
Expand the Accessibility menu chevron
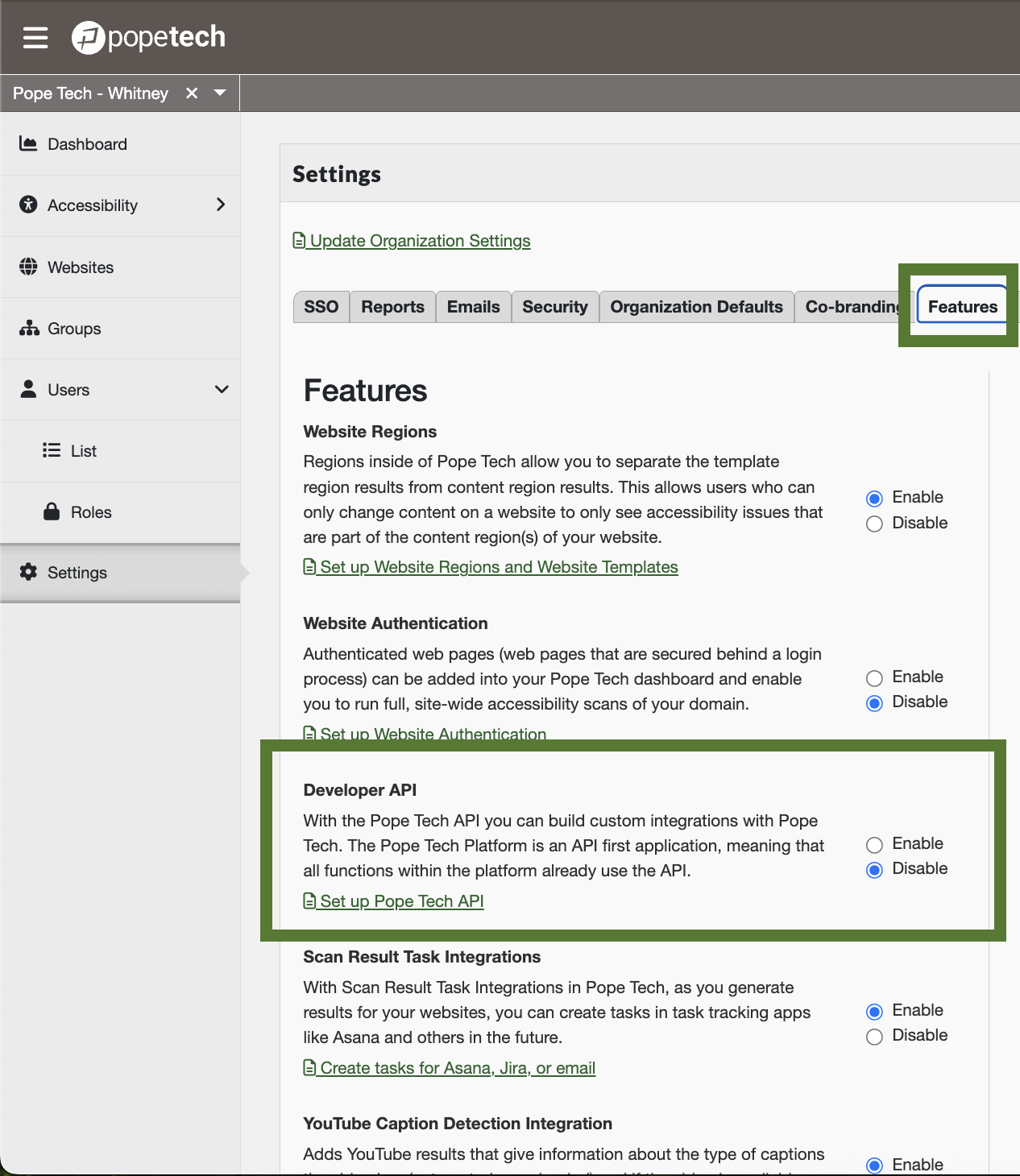coord(221,205)
